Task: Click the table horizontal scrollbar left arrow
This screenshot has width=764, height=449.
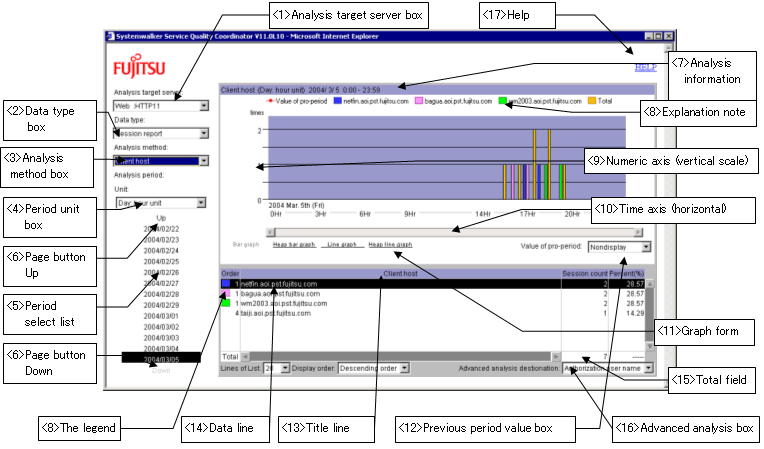Action: click(x=245, y=356)
